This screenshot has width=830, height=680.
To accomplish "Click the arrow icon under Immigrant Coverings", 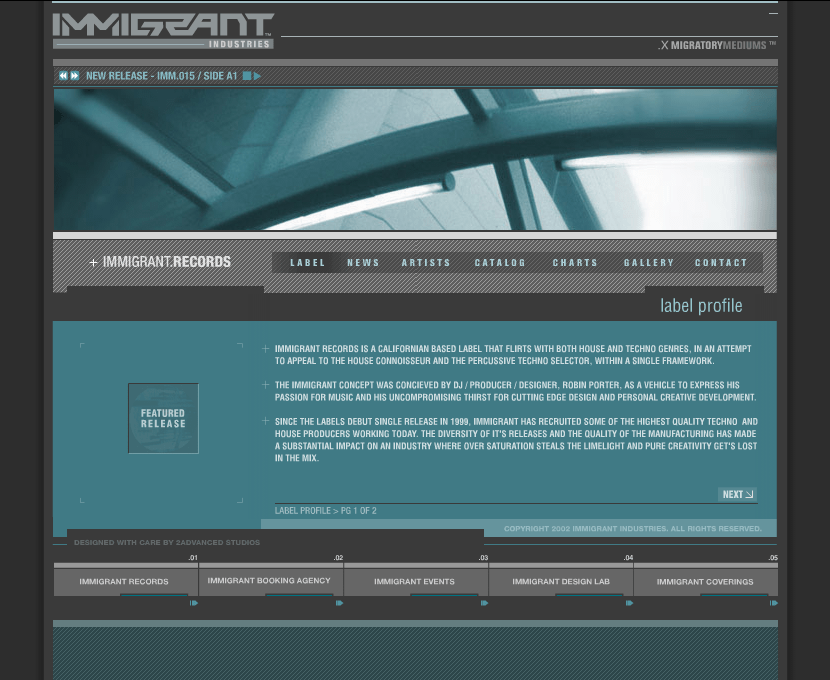I will [x=774, y=603].
